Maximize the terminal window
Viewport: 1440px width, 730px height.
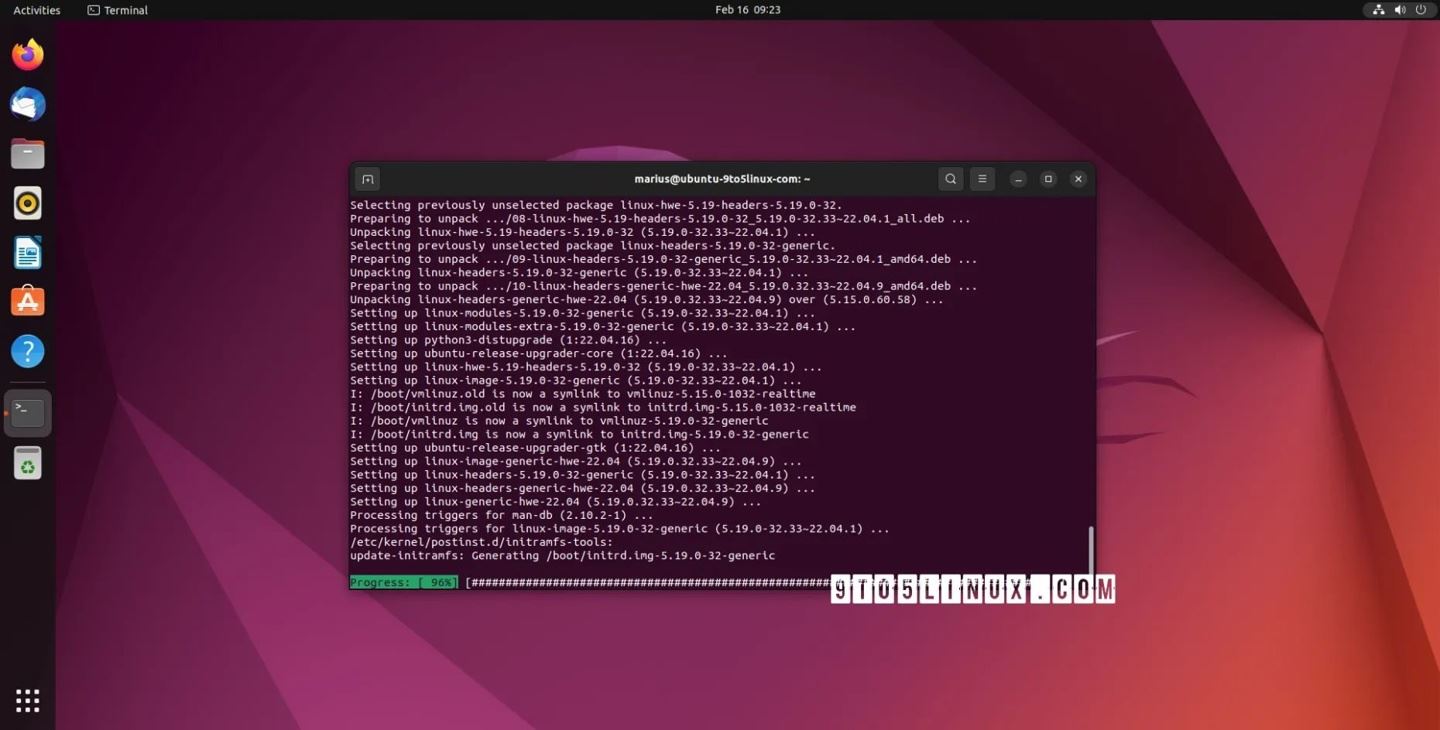click(1048, 179)
